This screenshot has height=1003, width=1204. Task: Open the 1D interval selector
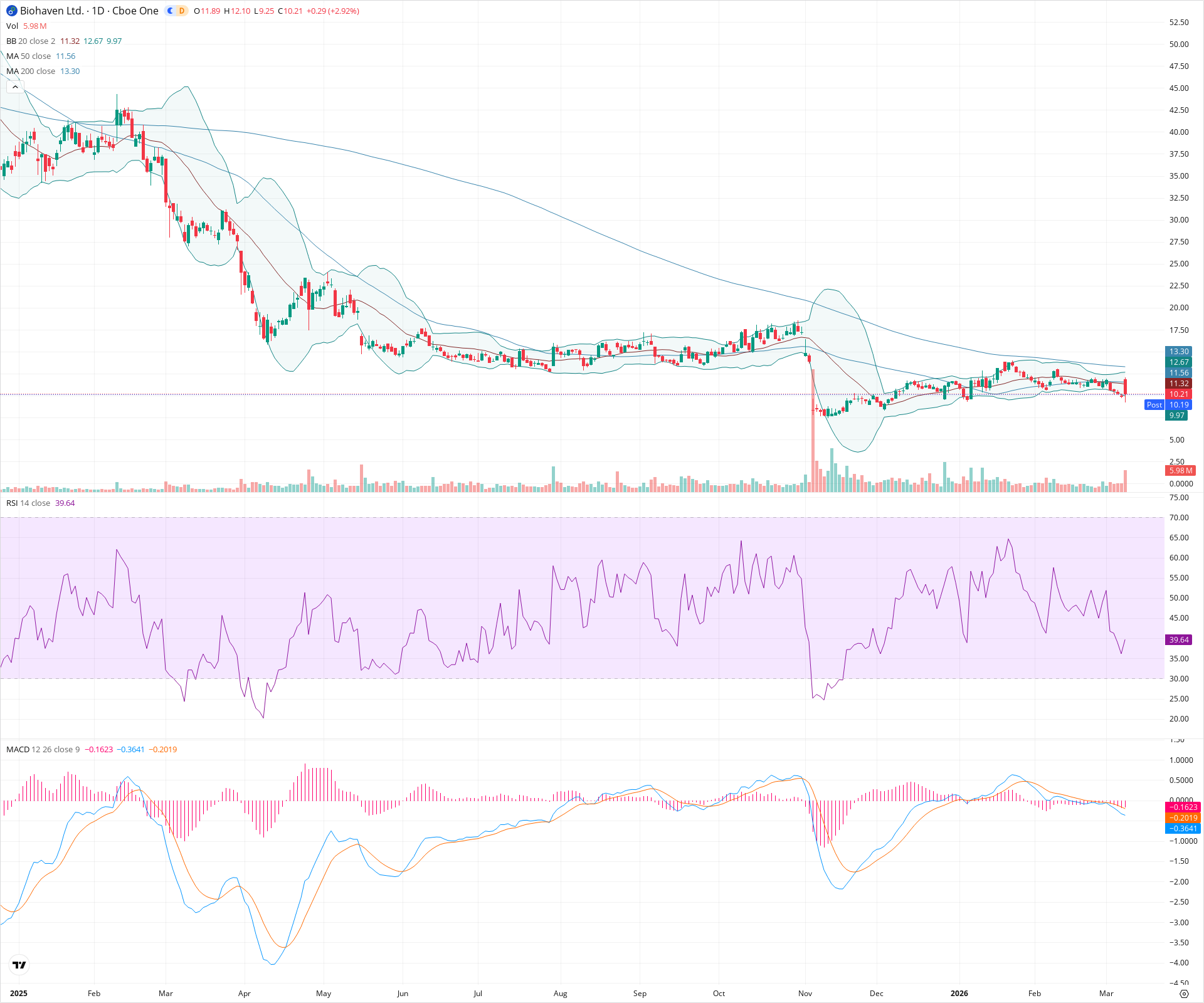97,11
